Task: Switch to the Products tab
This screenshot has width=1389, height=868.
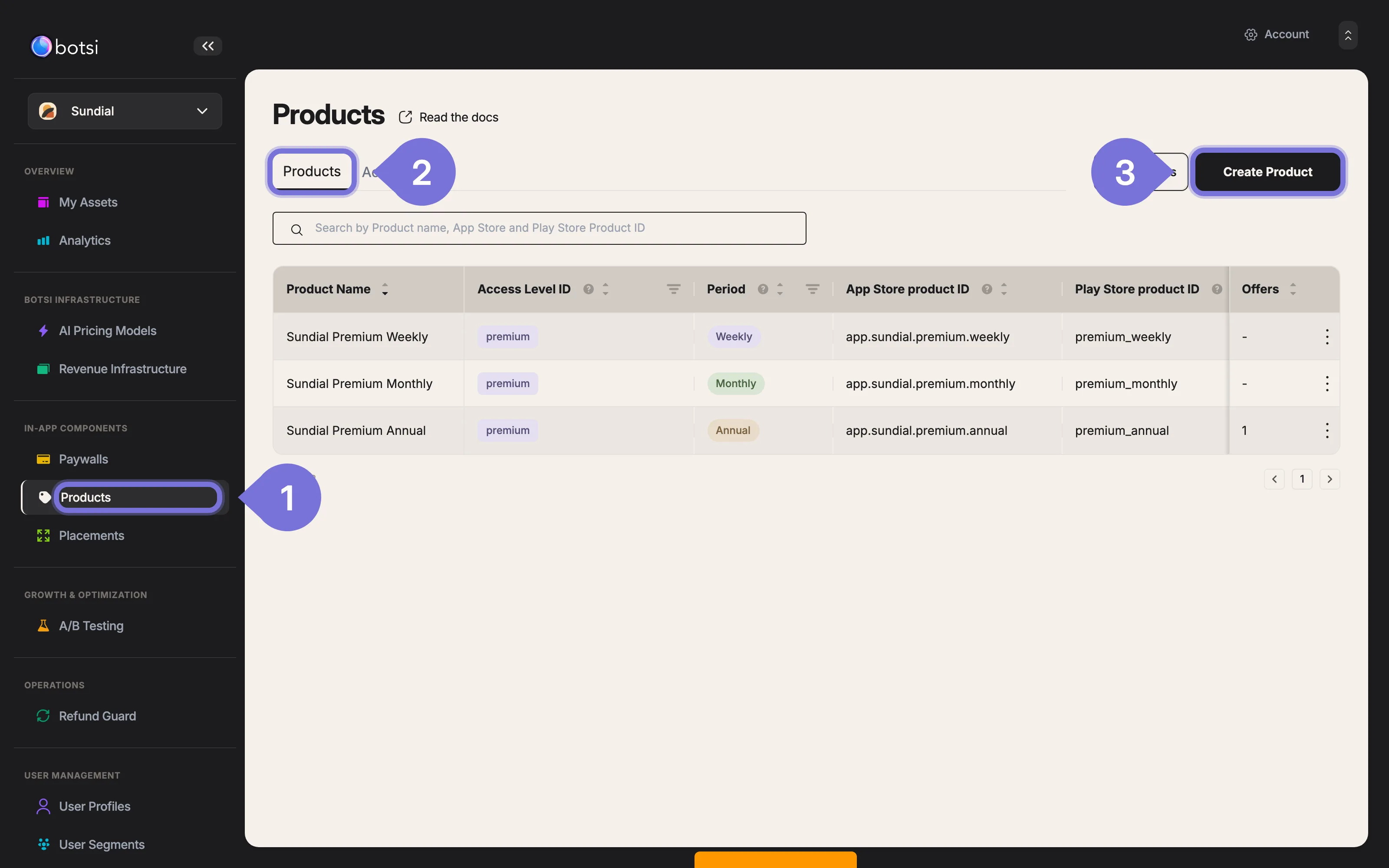Action: 312,172
